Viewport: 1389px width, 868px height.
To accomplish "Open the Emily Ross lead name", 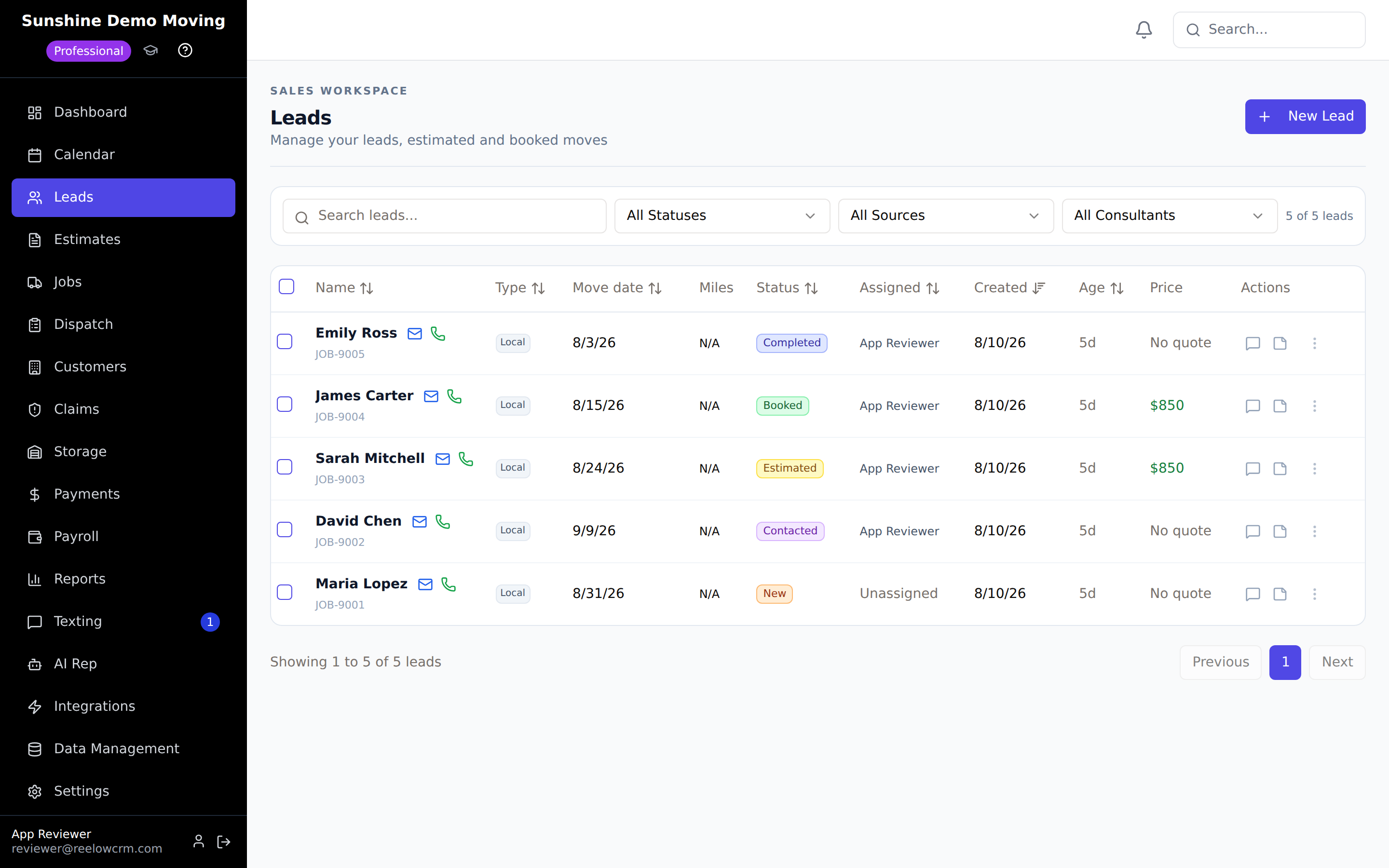I will tap(356, 333).
